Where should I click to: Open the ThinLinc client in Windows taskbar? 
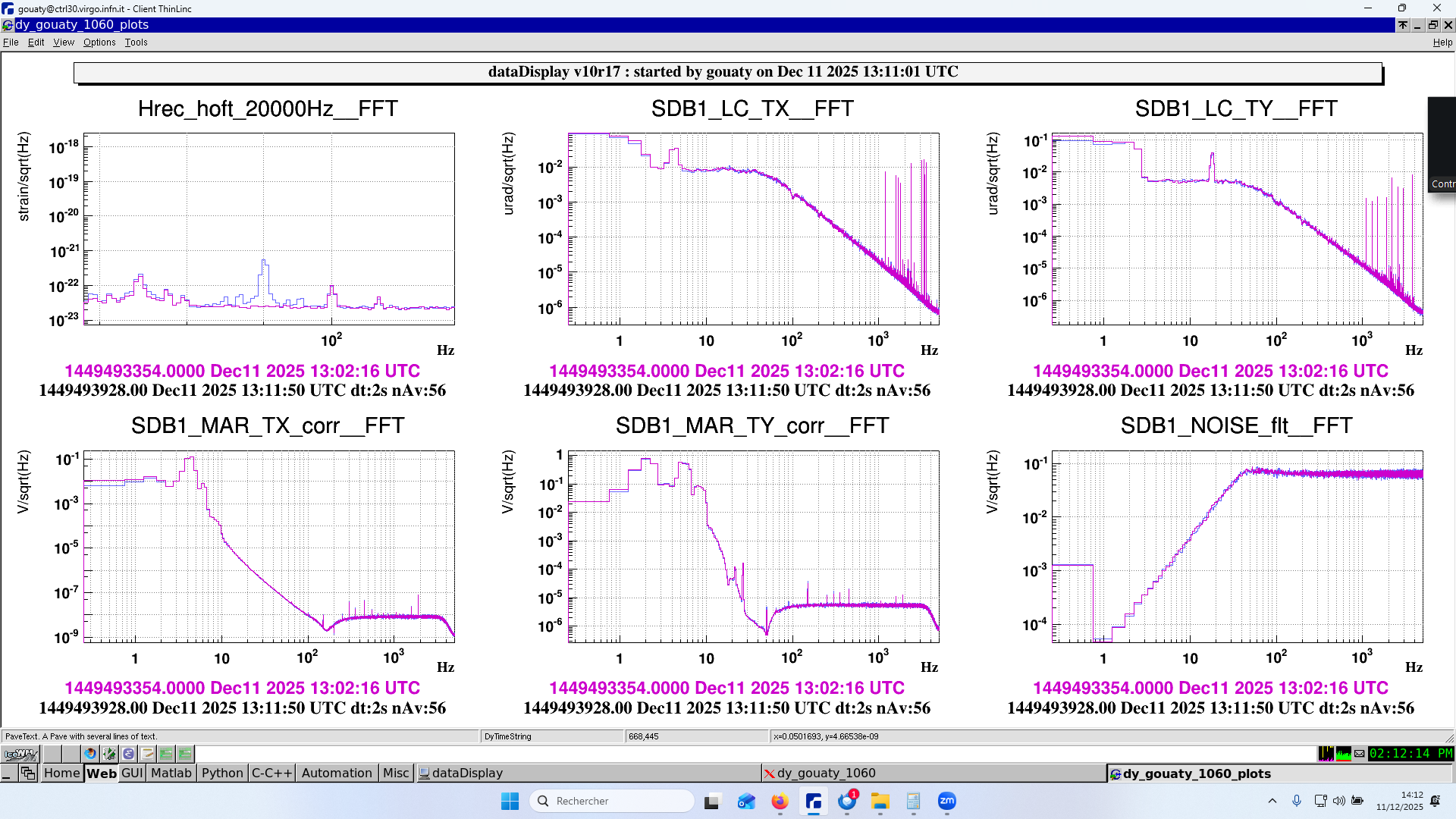[814, 802]
